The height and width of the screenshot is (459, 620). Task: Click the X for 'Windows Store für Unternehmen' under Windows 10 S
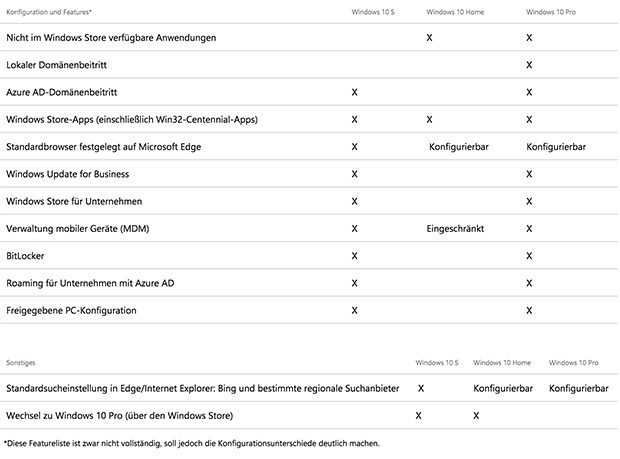click(x=354, y=201)
